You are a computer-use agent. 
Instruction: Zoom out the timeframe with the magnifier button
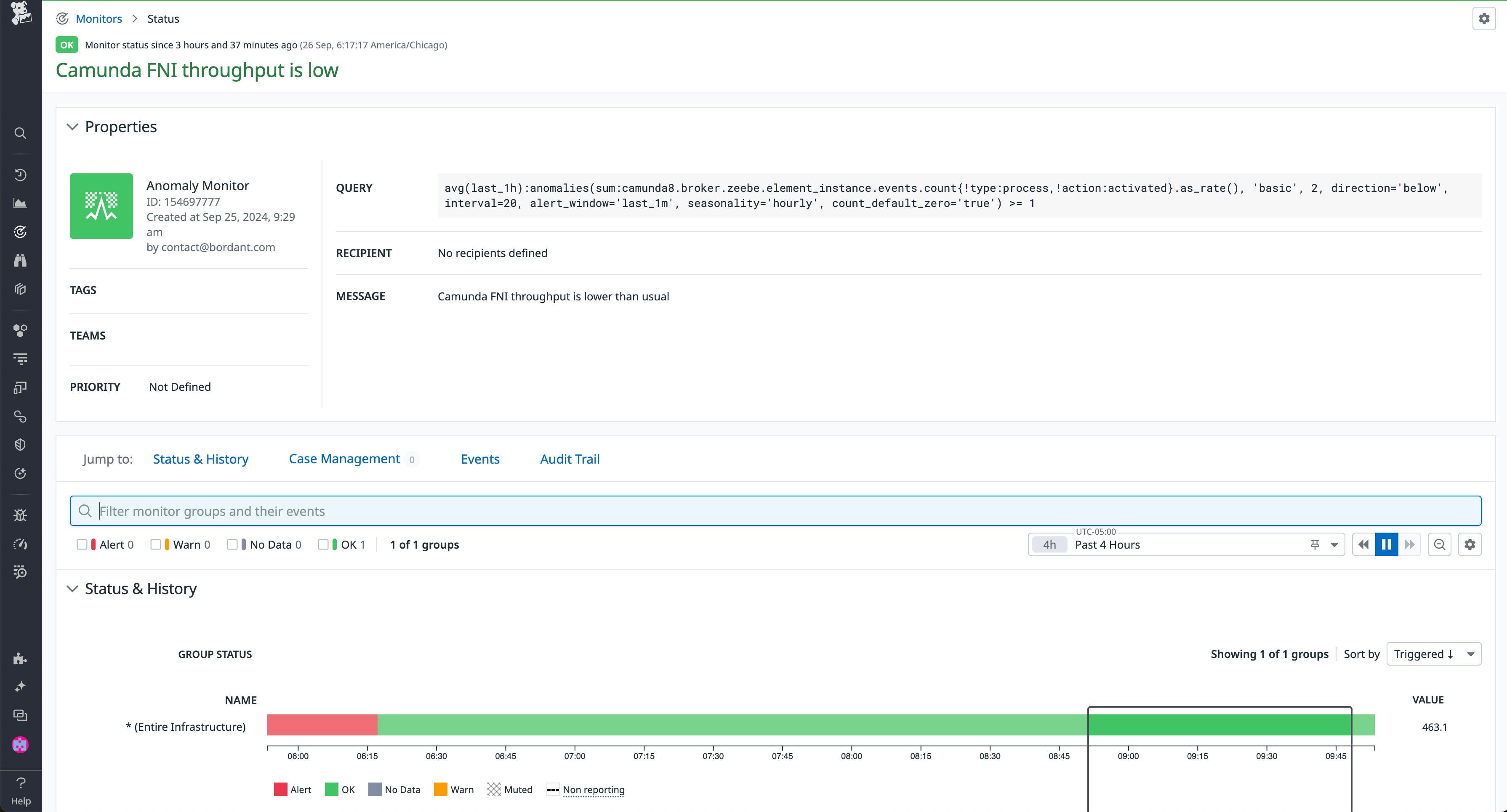(x=1440, y=544)
